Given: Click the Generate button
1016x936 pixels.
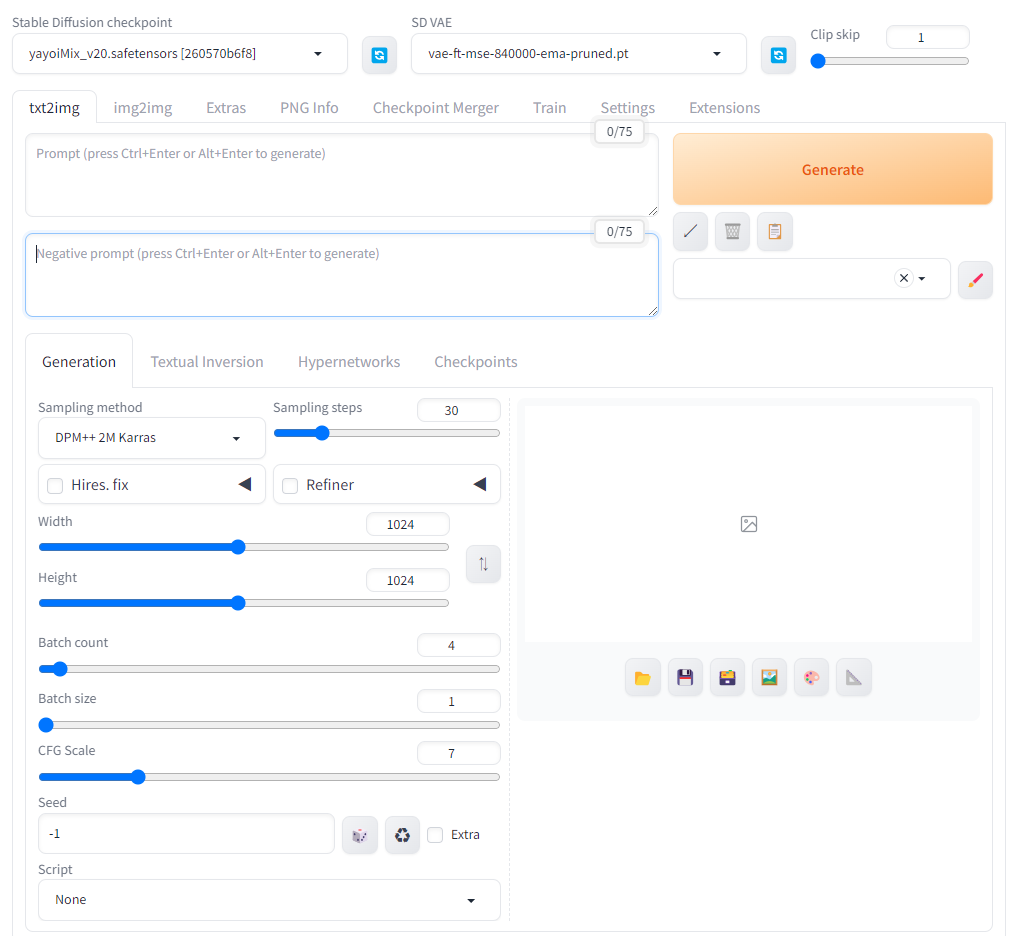Looking at the screenshot, I should click(833, 169).
